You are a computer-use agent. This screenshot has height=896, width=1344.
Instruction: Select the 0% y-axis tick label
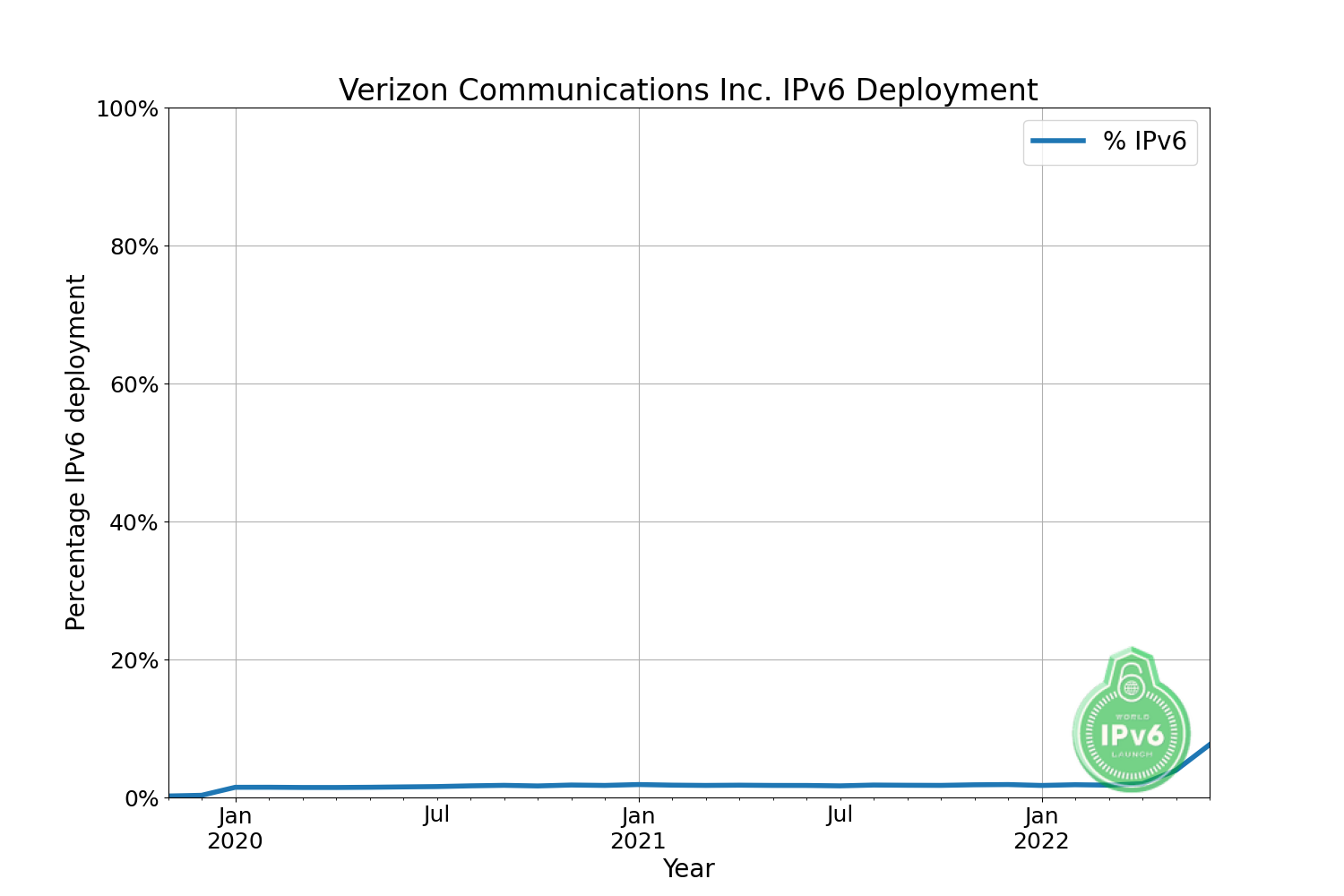tap(141, 798)
